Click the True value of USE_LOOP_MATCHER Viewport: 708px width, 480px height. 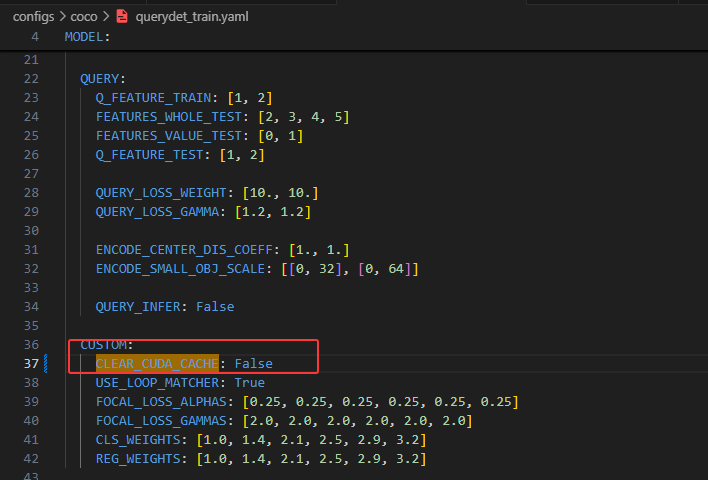click(x=250, y=382)
